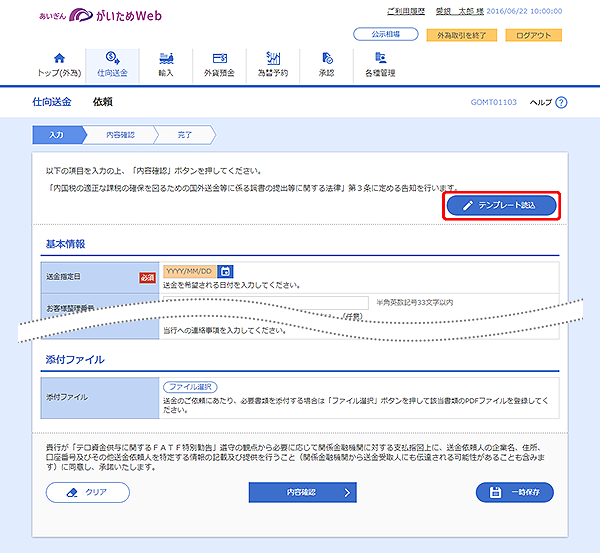This screenshot has width=600, height=553.
Task: Click the 入力 step indicator
Action: point(58,135)
